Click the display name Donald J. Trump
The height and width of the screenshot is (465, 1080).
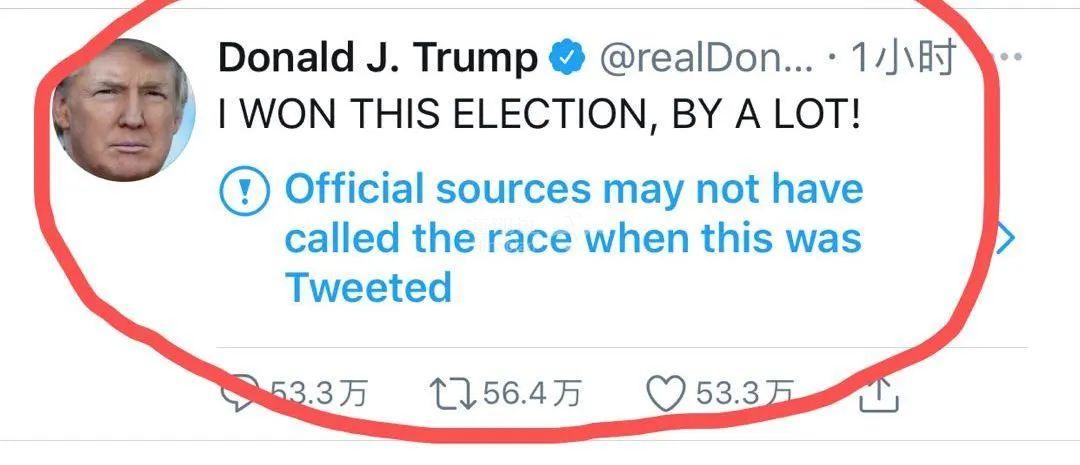pos(377,58)
